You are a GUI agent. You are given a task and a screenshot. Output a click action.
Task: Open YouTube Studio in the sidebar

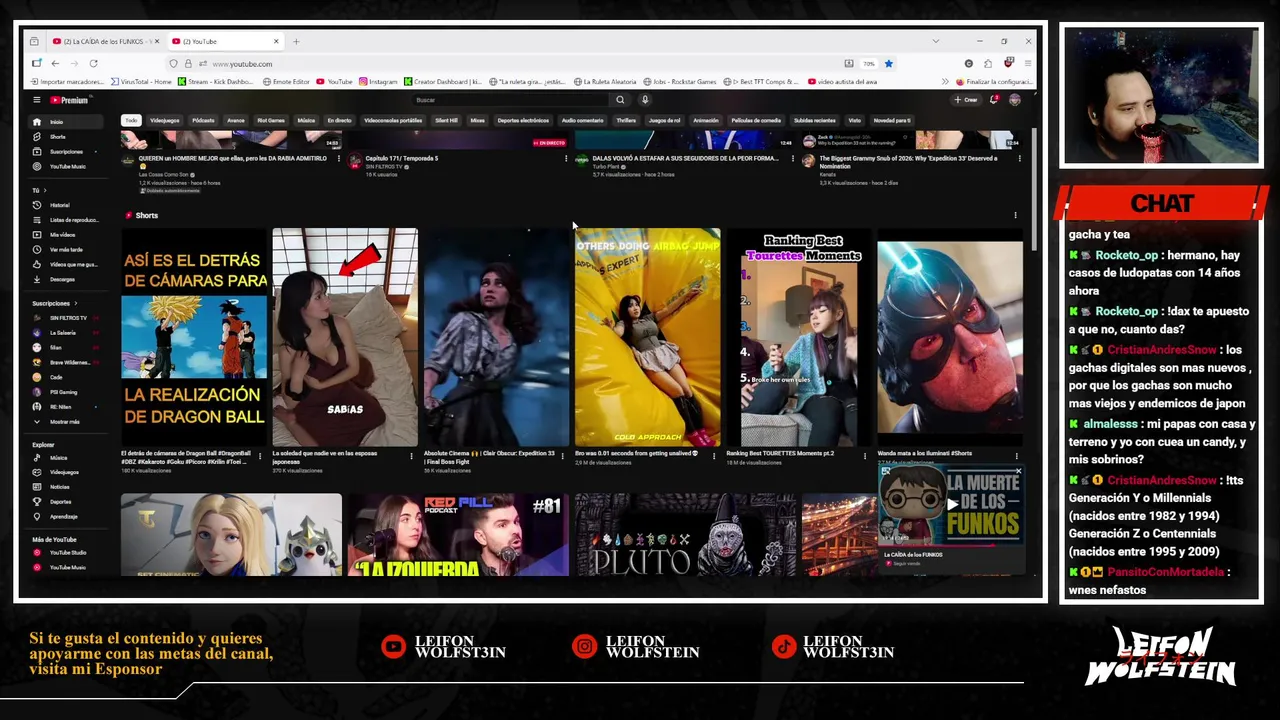tap(67, 553)
